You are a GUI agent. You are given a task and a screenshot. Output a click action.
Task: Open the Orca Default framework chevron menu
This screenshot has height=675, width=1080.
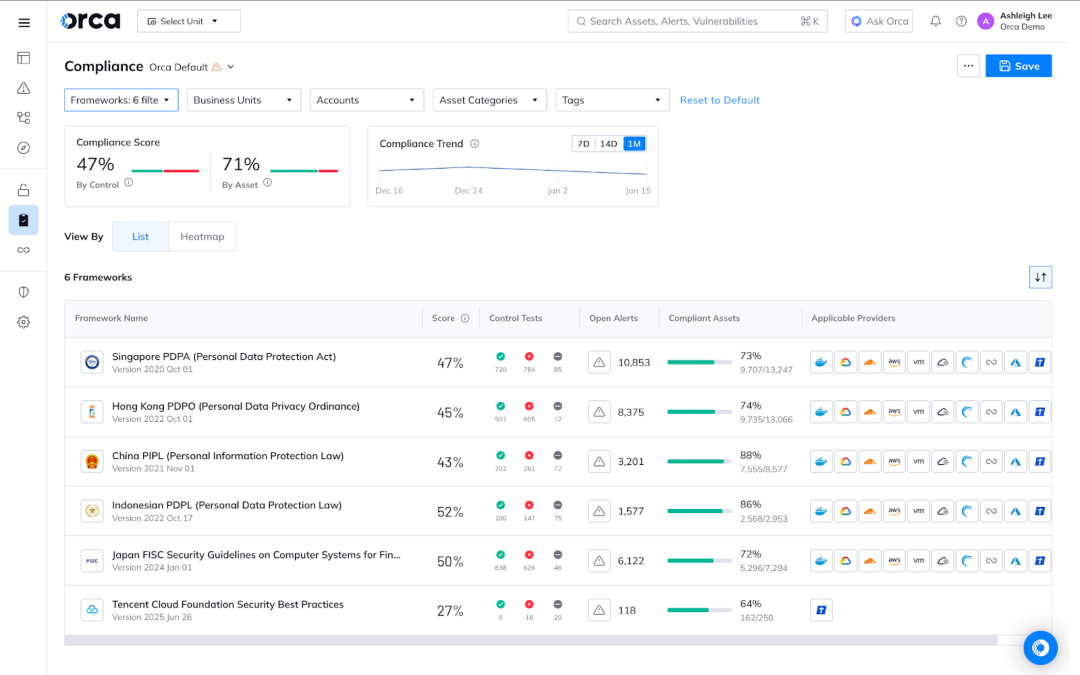click(232, 66)
